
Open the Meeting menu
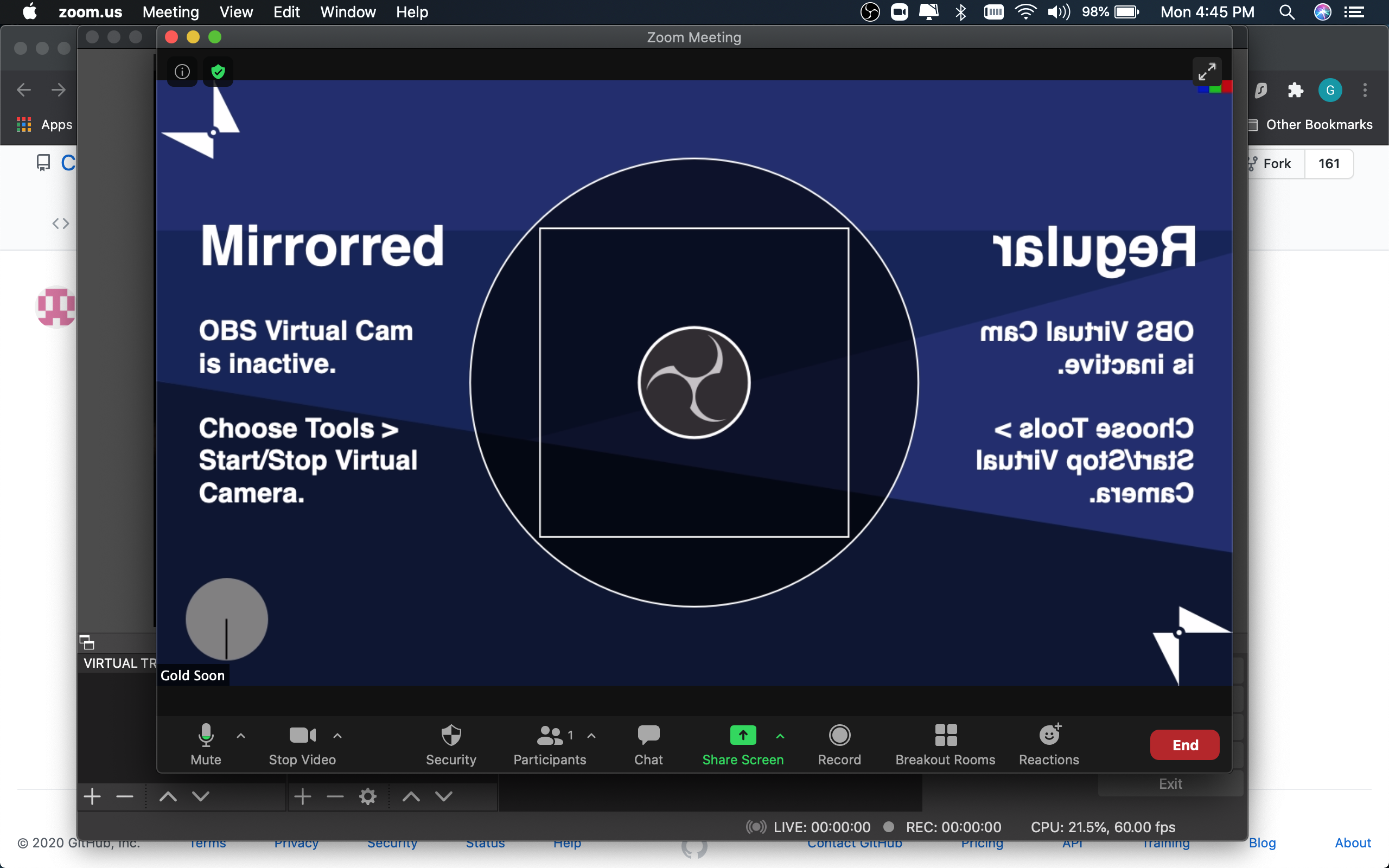[170, 12]
